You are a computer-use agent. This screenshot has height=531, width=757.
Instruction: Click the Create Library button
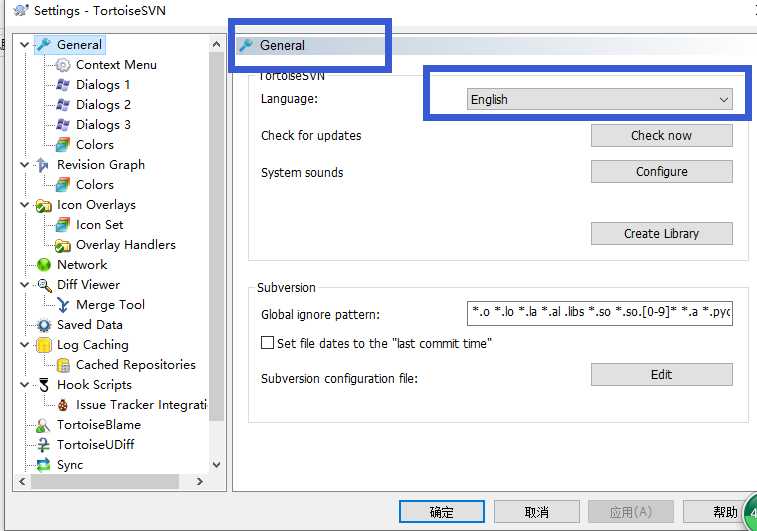click(x=661, y=234)
